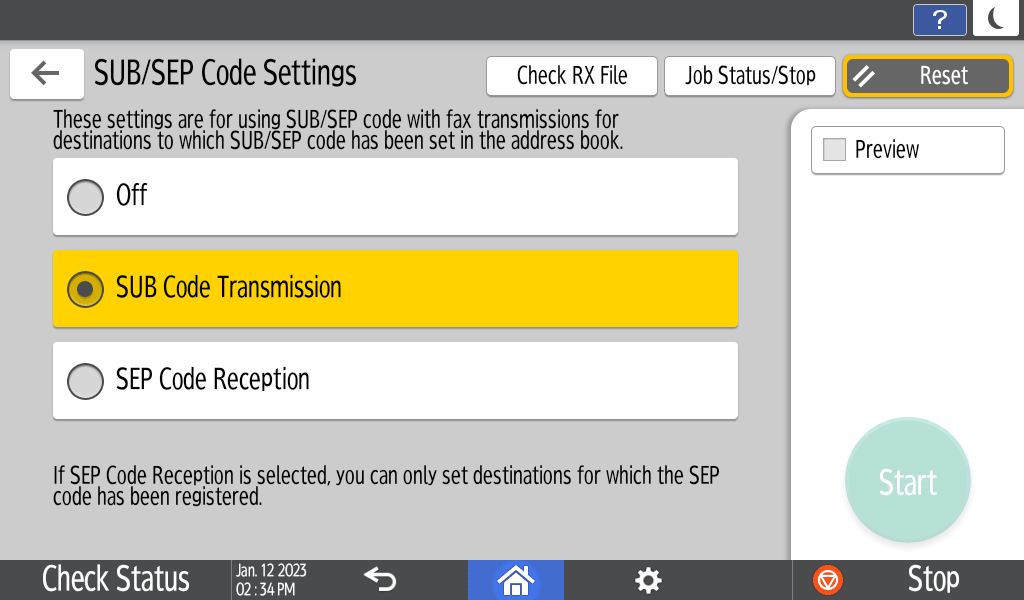Open settings gear icon in bottom bar
The image size is (1024, 600).
pyautogui.click(x=648, y=580)
